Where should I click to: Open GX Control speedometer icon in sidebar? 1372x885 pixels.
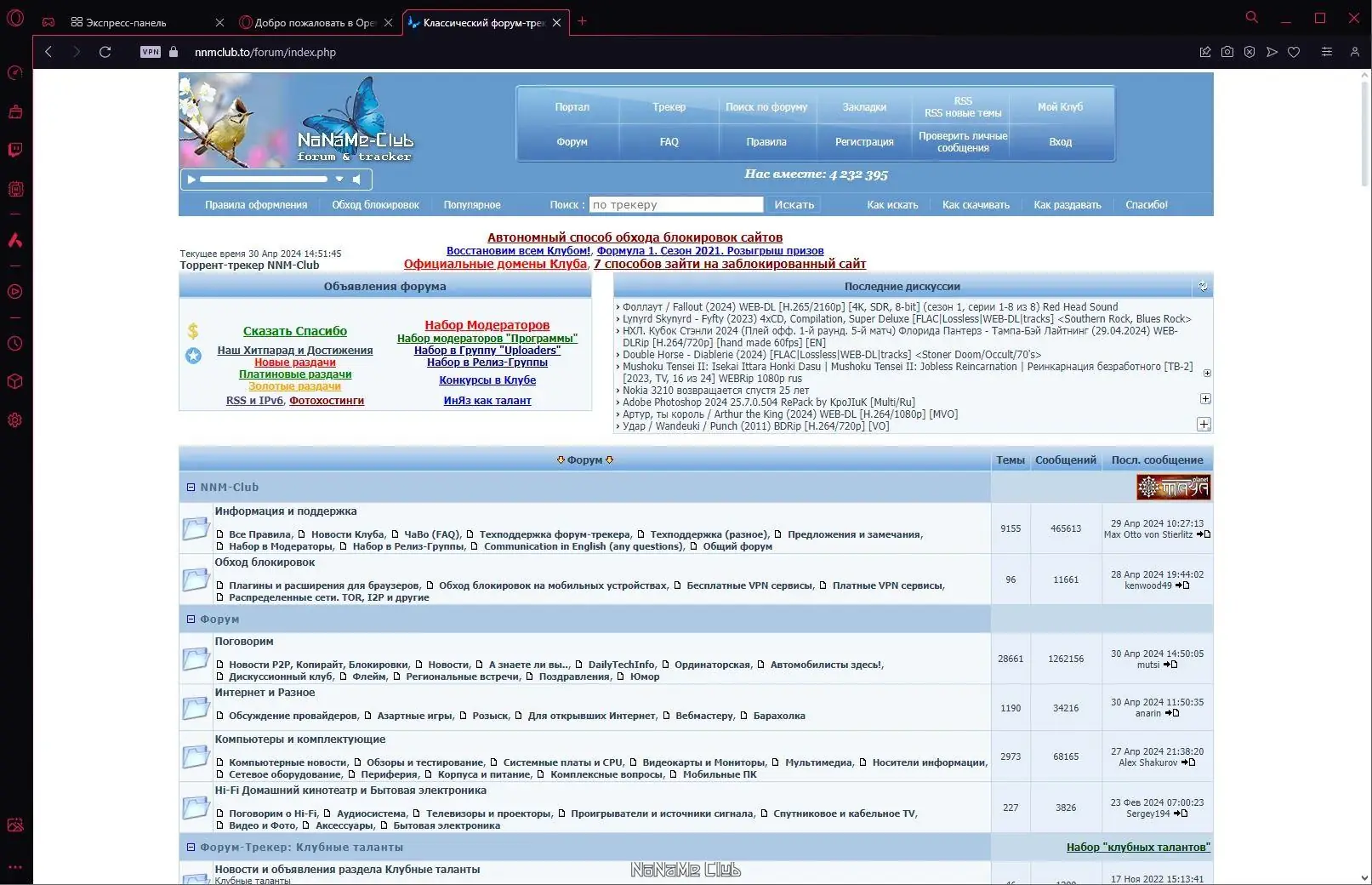(14, 72)
